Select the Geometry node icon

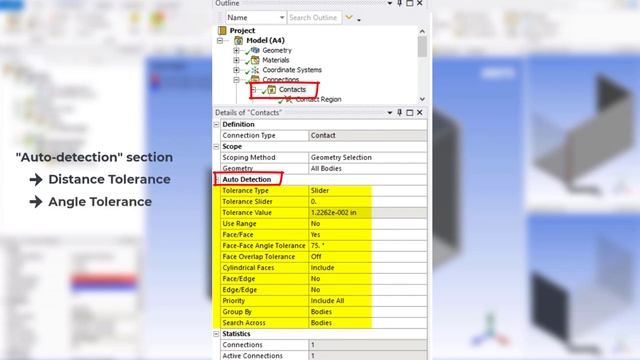255,50
